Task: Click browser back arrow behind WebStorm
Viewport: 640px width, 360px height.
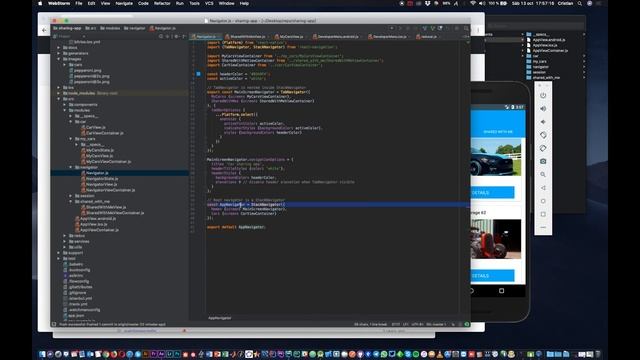Action: click(44, 30)
